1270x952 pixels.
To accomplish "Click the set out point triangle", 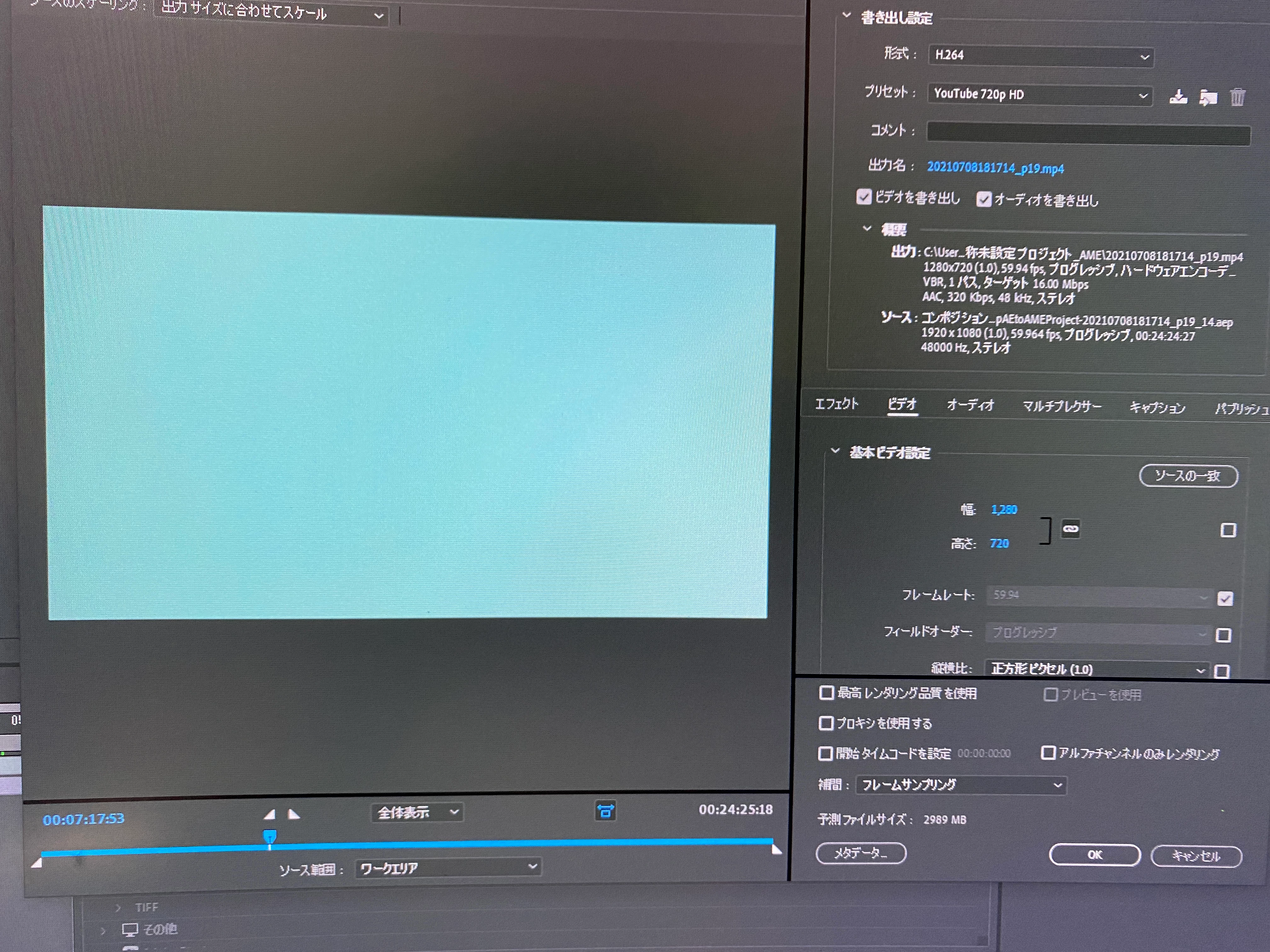I will coord(293,814).
